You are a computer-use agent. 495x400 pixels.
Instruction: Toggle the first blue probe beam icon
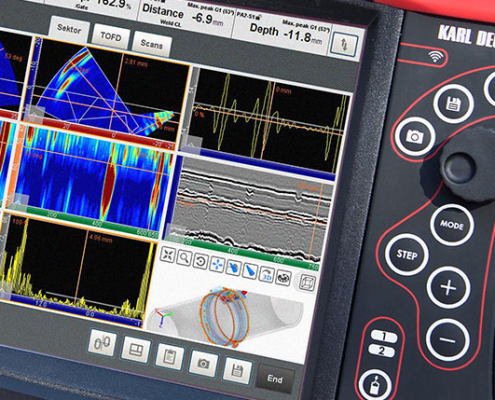click(x=234, y=268)
